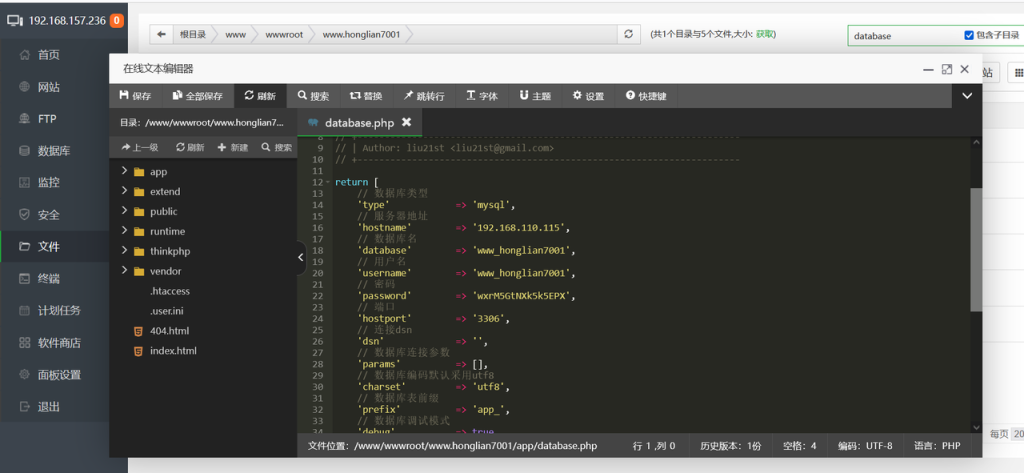Refresh the editor using the toolbar refresh button
Viewport: 1024px width, 473px height.
tap(259, 96)
